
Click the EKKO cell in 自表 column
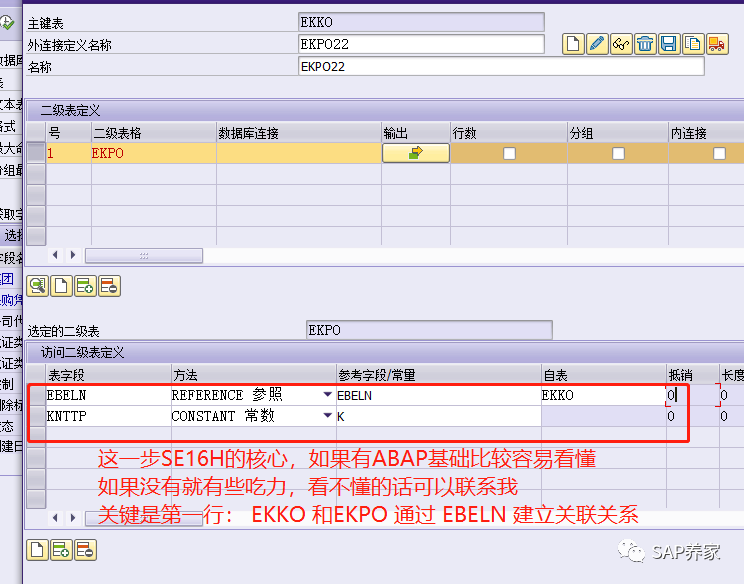click(x=604, y=395)
